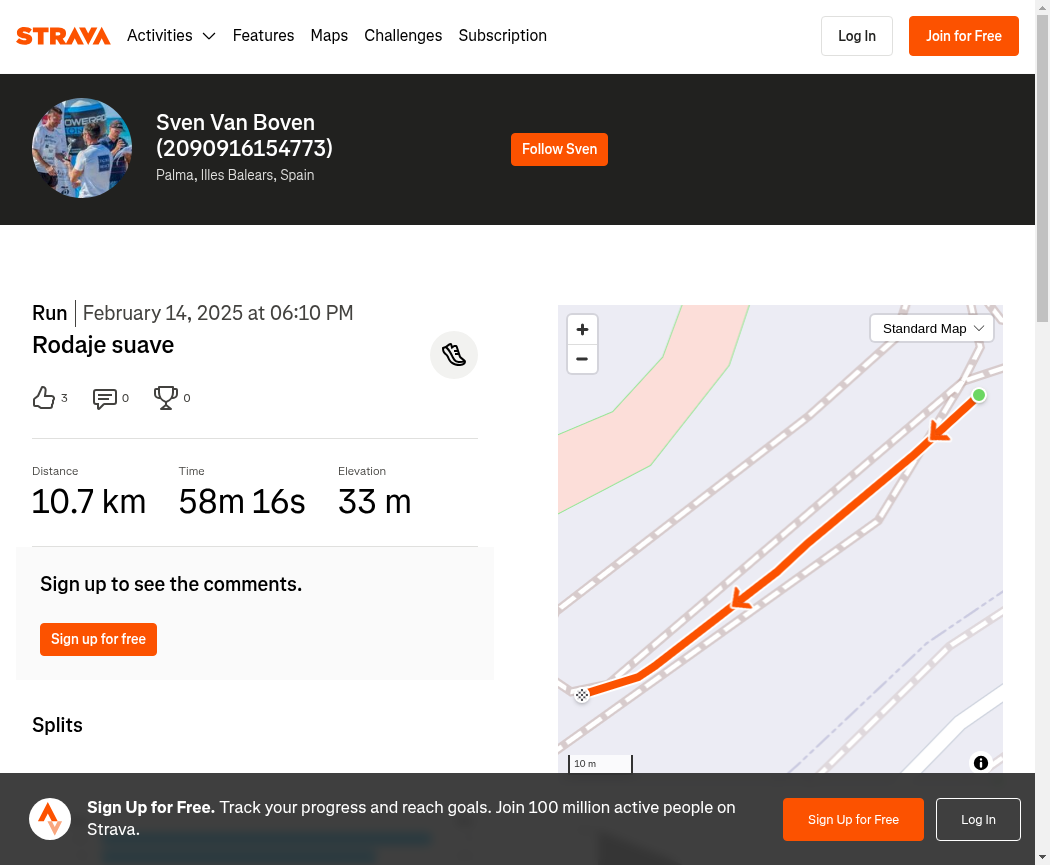Click the February 14, 2025 activity date

(x=218, y=313)
